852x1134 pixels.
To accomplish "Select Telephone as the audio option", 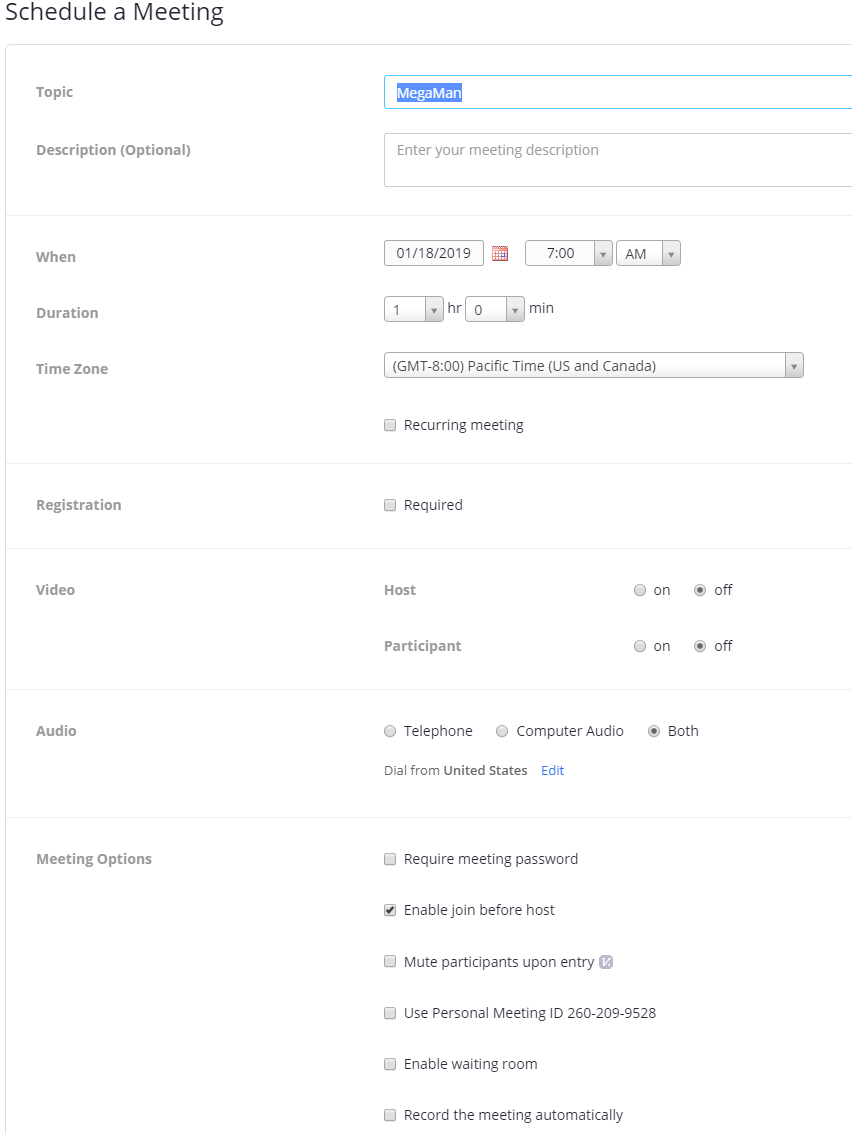I will click(390, 731).
